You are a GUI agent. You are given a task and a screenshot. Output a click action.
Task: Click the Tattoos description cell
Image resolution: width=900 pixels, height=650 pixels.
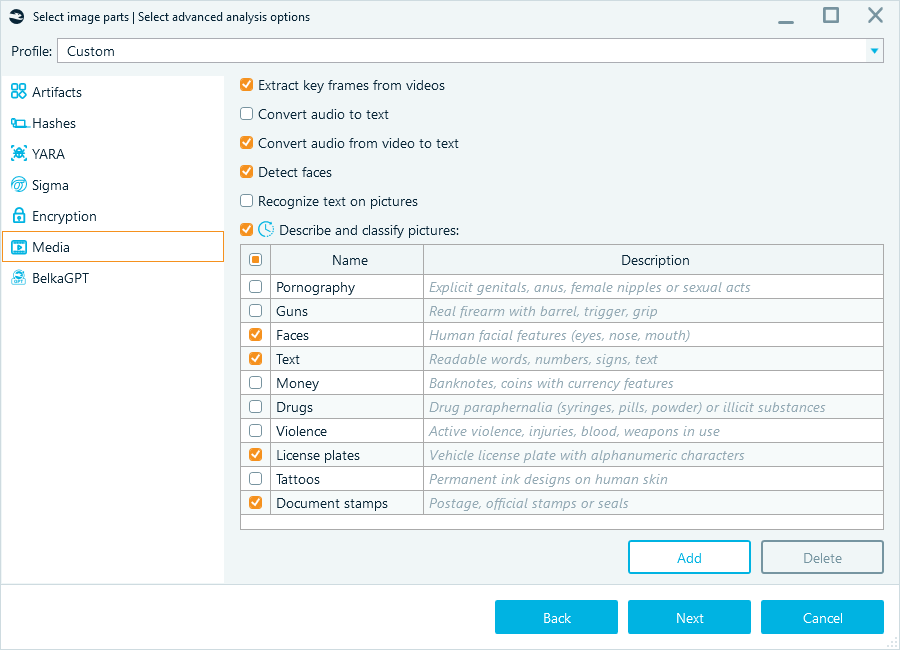tap(653, 479)
